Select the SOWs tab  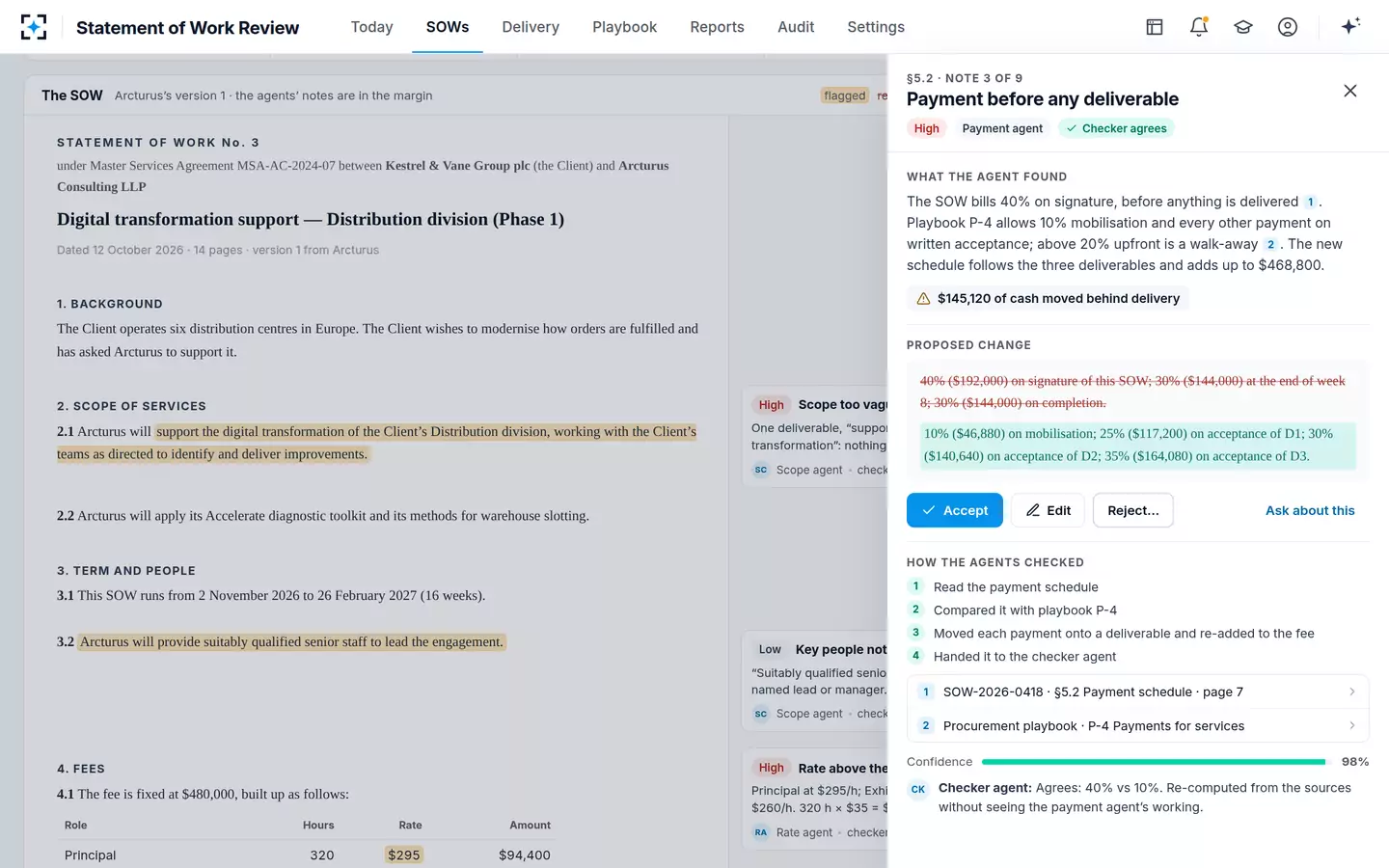click(x=448, y=27)
